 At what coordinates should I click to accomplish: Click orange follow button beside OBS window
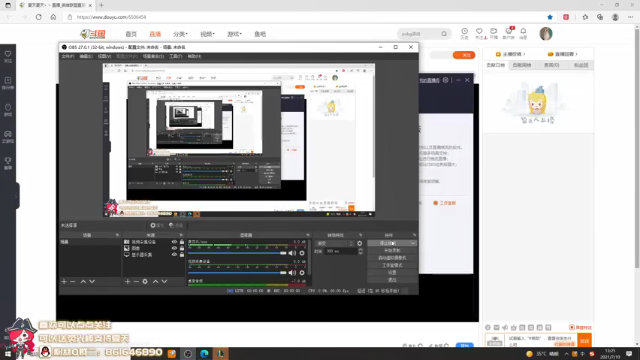point(464,55)
